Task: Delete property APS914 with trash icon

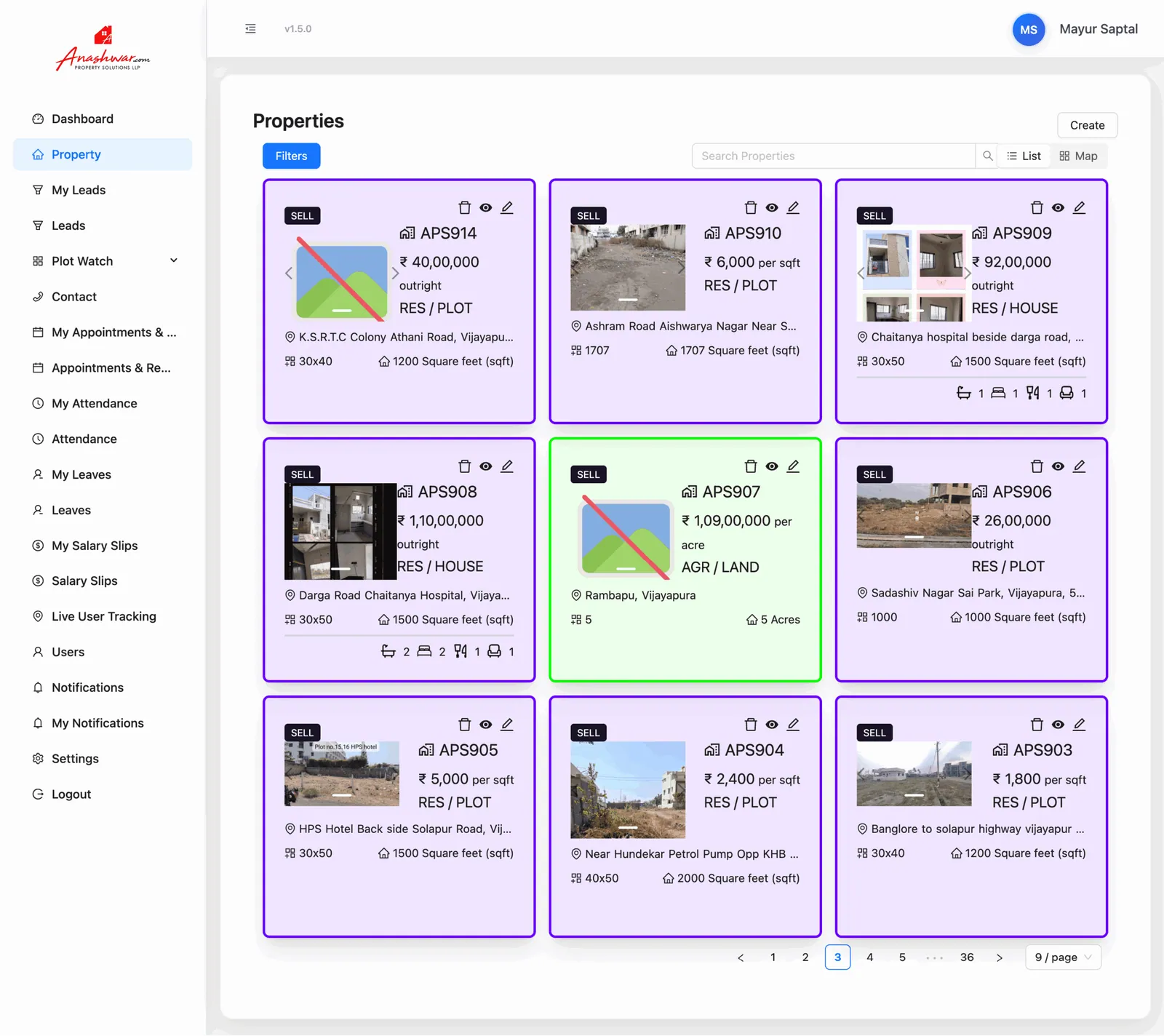Action: [x=464, y=208]
